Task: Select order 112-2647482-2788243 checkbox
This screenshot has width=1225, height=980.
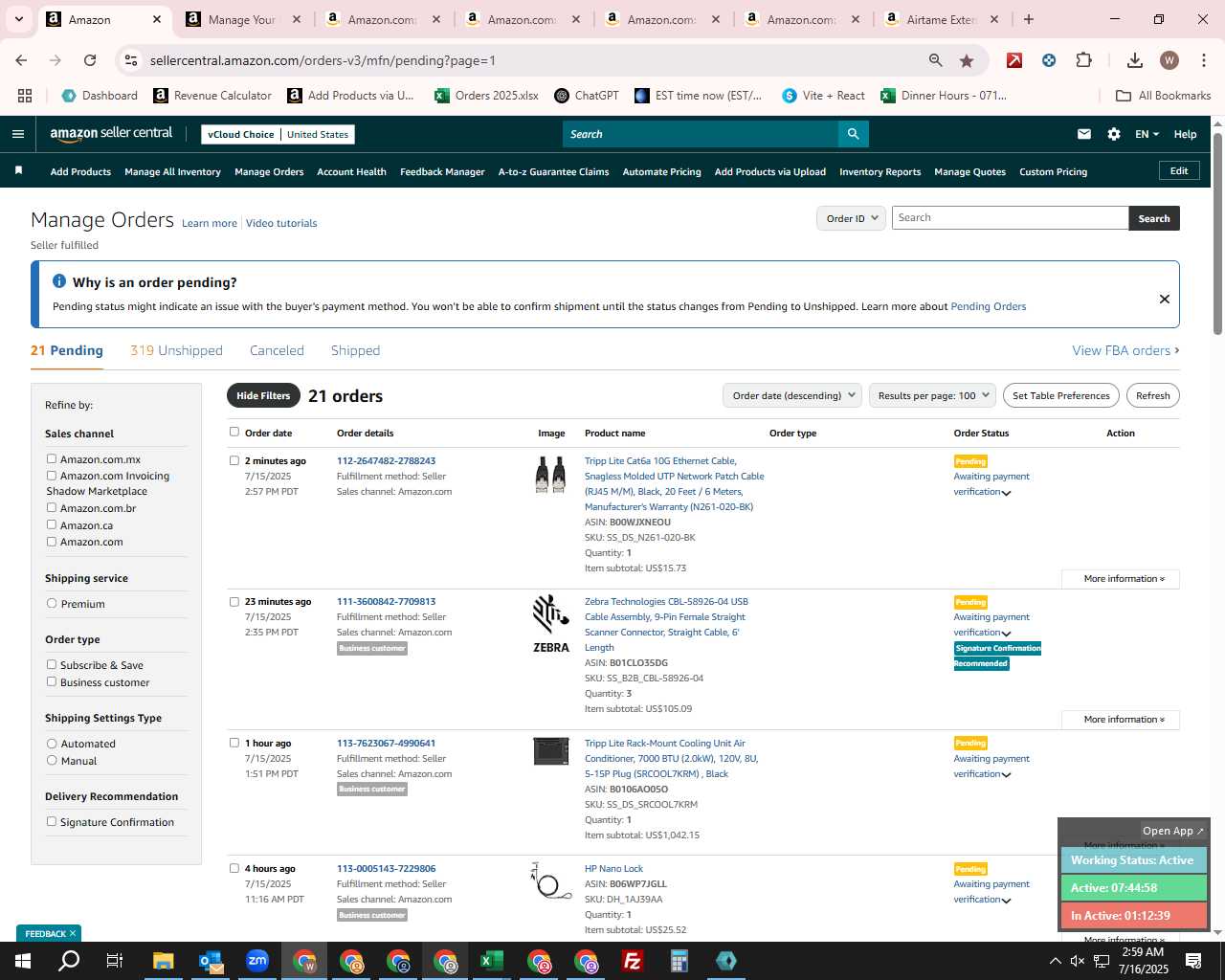Action: (234, 460)
